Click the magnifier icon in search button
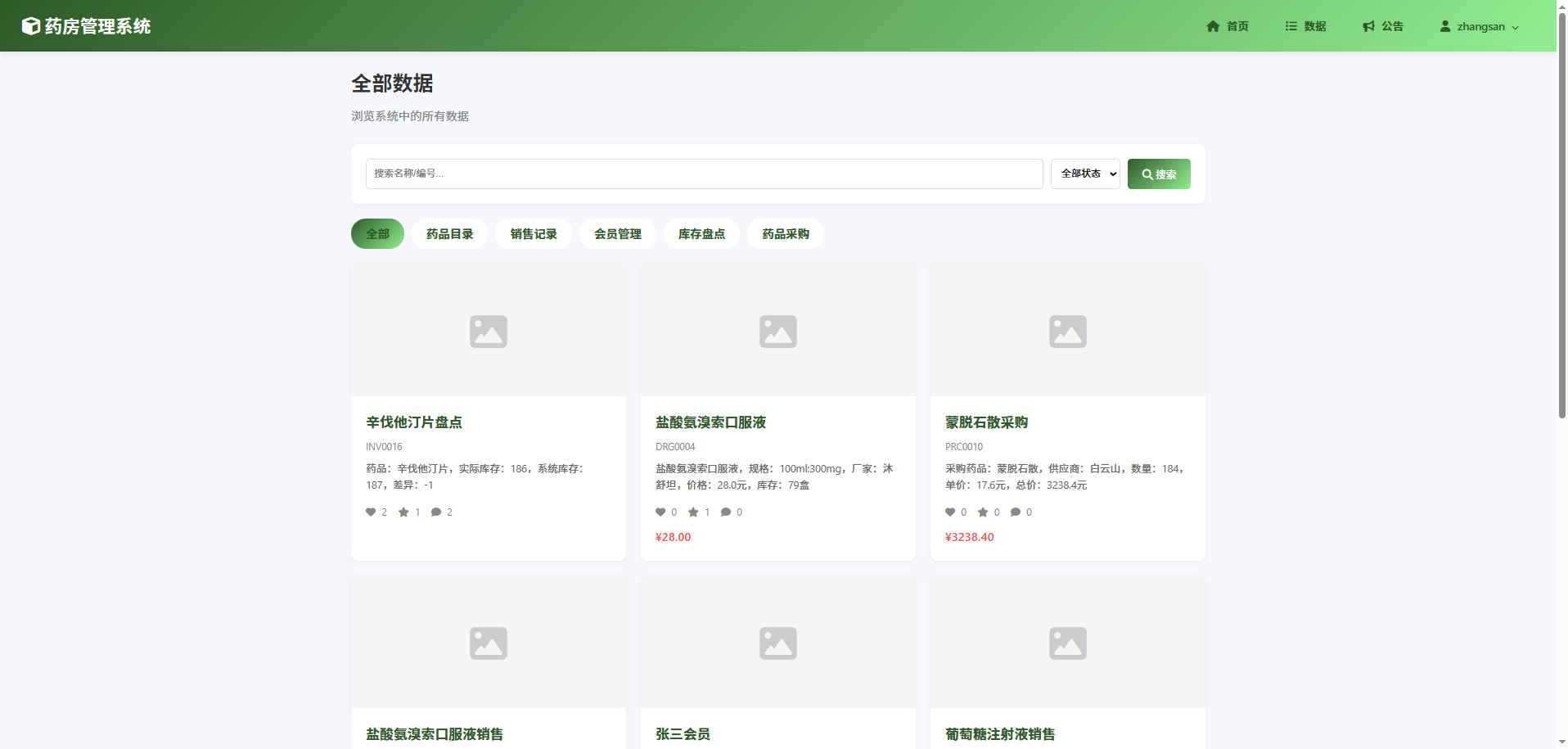 [x=1147, y=174]
